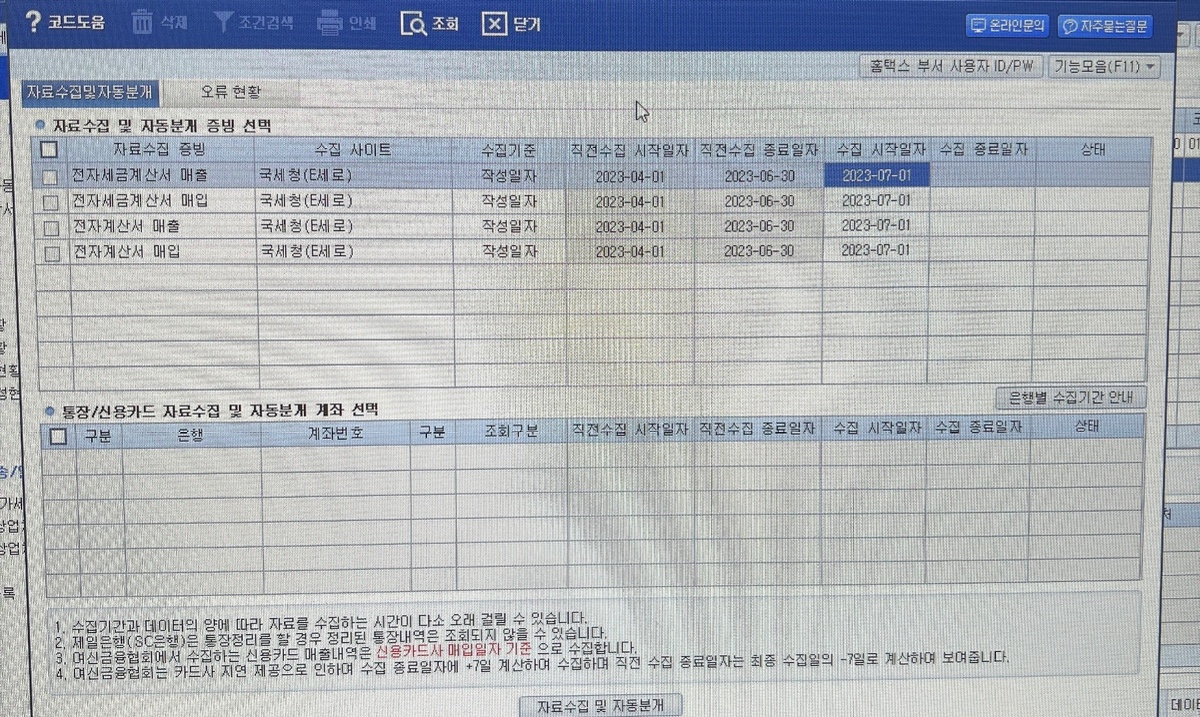Click 직전수집 시작일자 2023-04-01 for 전자계산서 매출

click(x=630, y=226)
